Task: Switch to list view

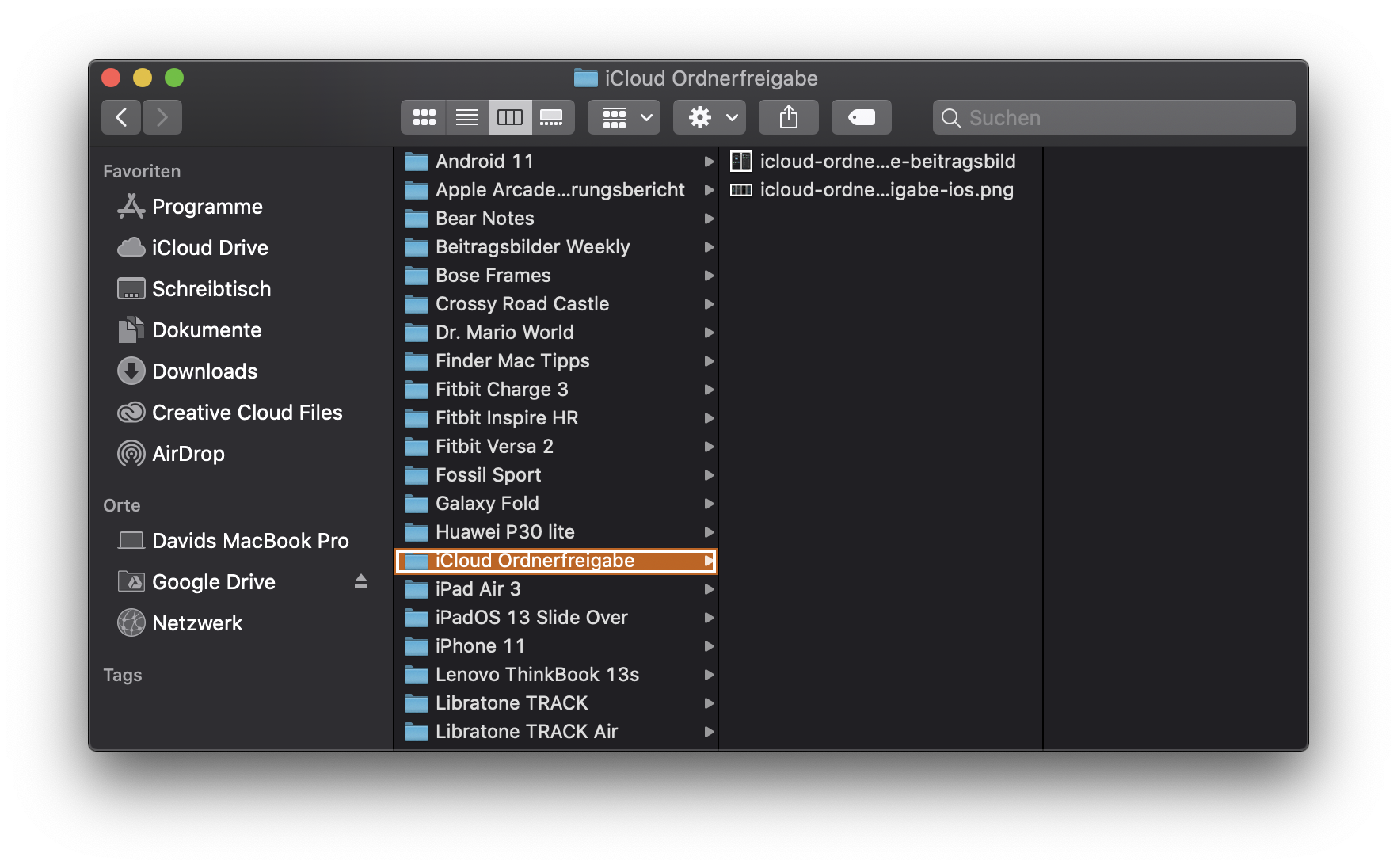Action: 467,117
